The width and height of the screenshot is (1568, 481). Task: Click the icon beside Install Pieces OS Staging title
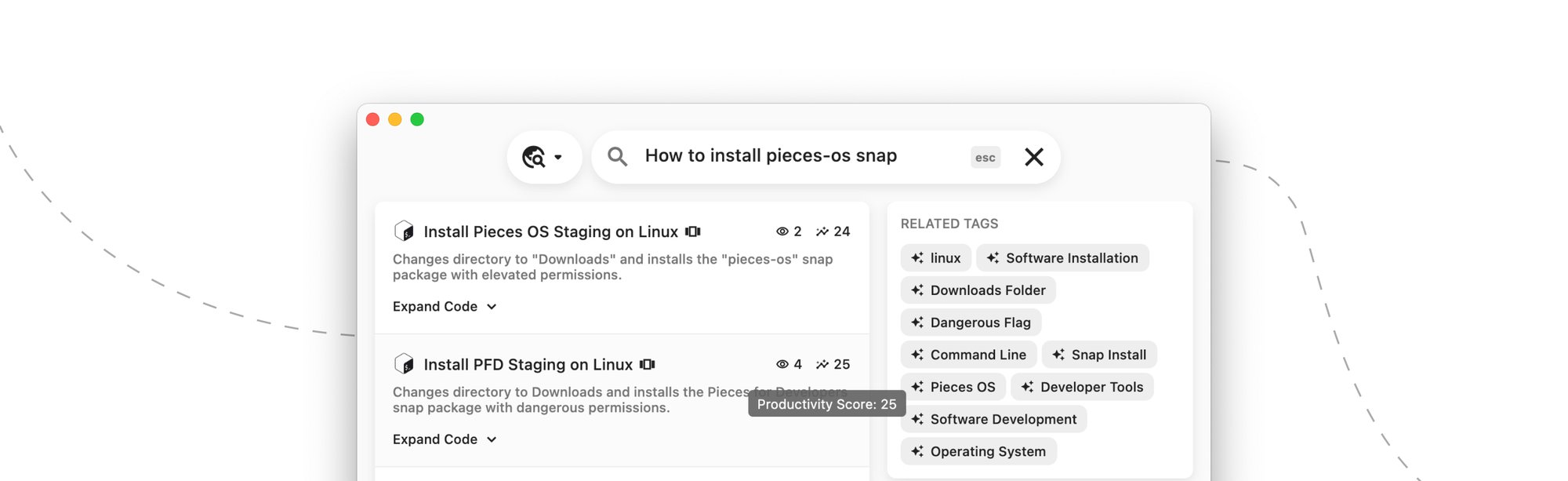(692, 231)
